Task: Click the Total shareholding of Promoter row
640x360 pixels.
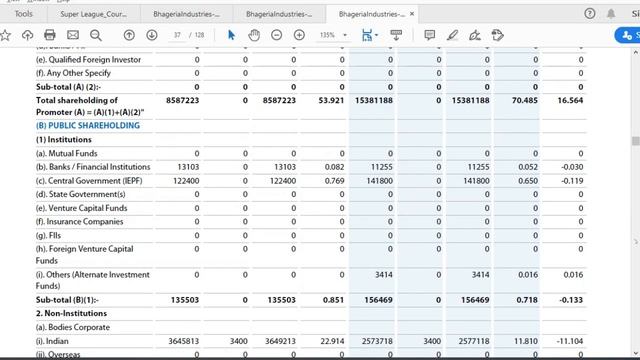Action: (311, 106)
